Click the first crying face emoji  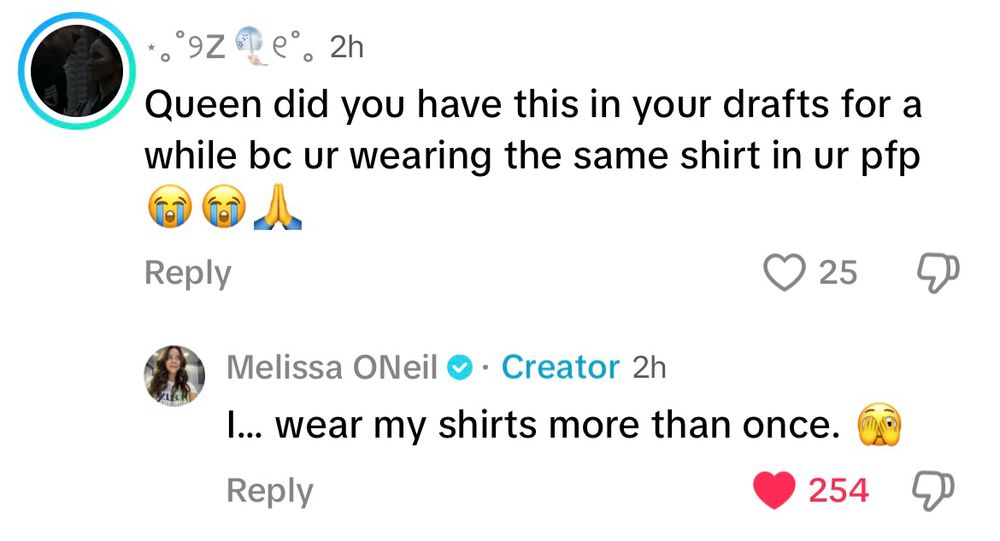point(170,207)
